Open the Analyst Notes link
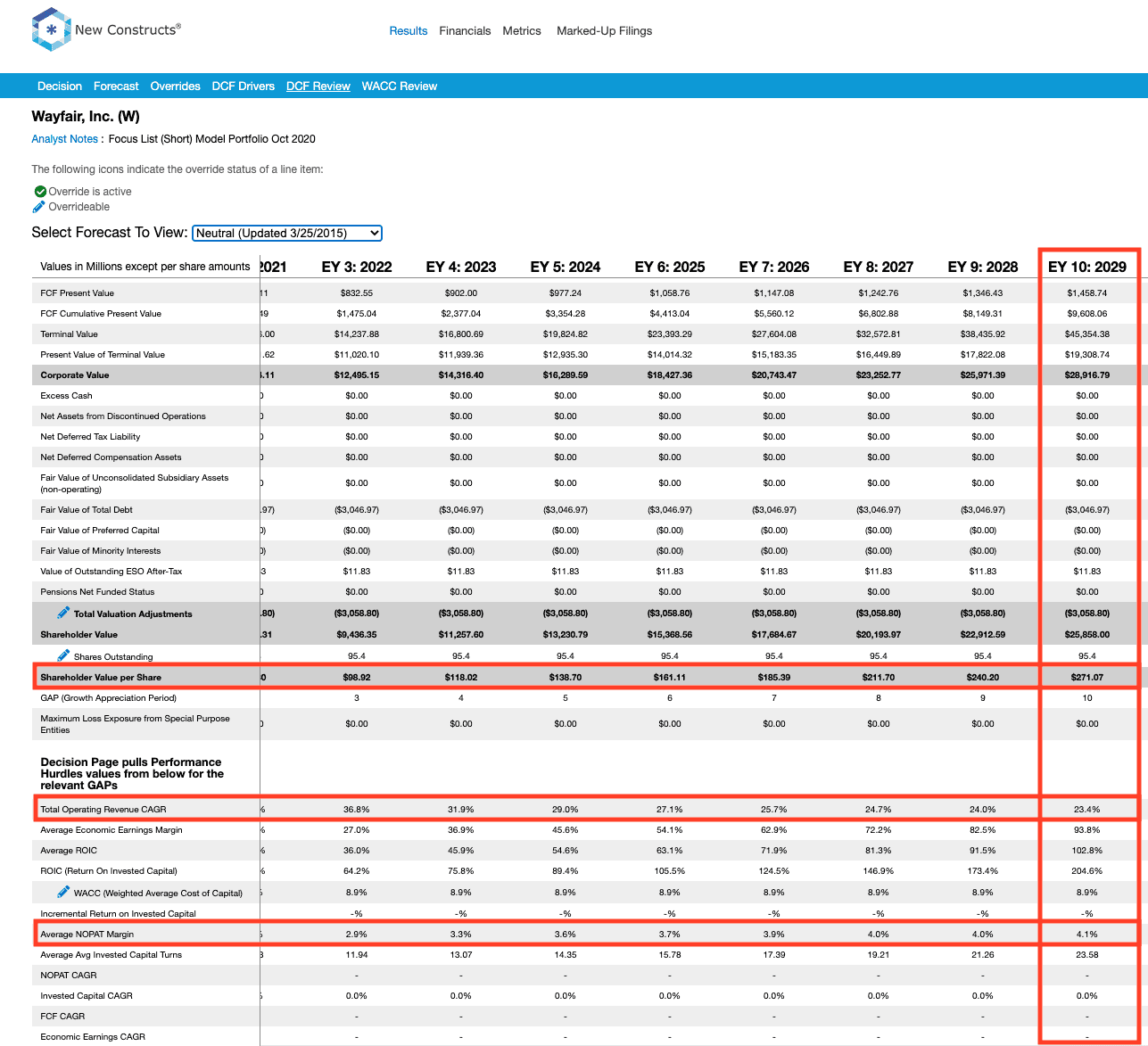The height and width of the screenshot is (1046, 1148). coord(64,139)
